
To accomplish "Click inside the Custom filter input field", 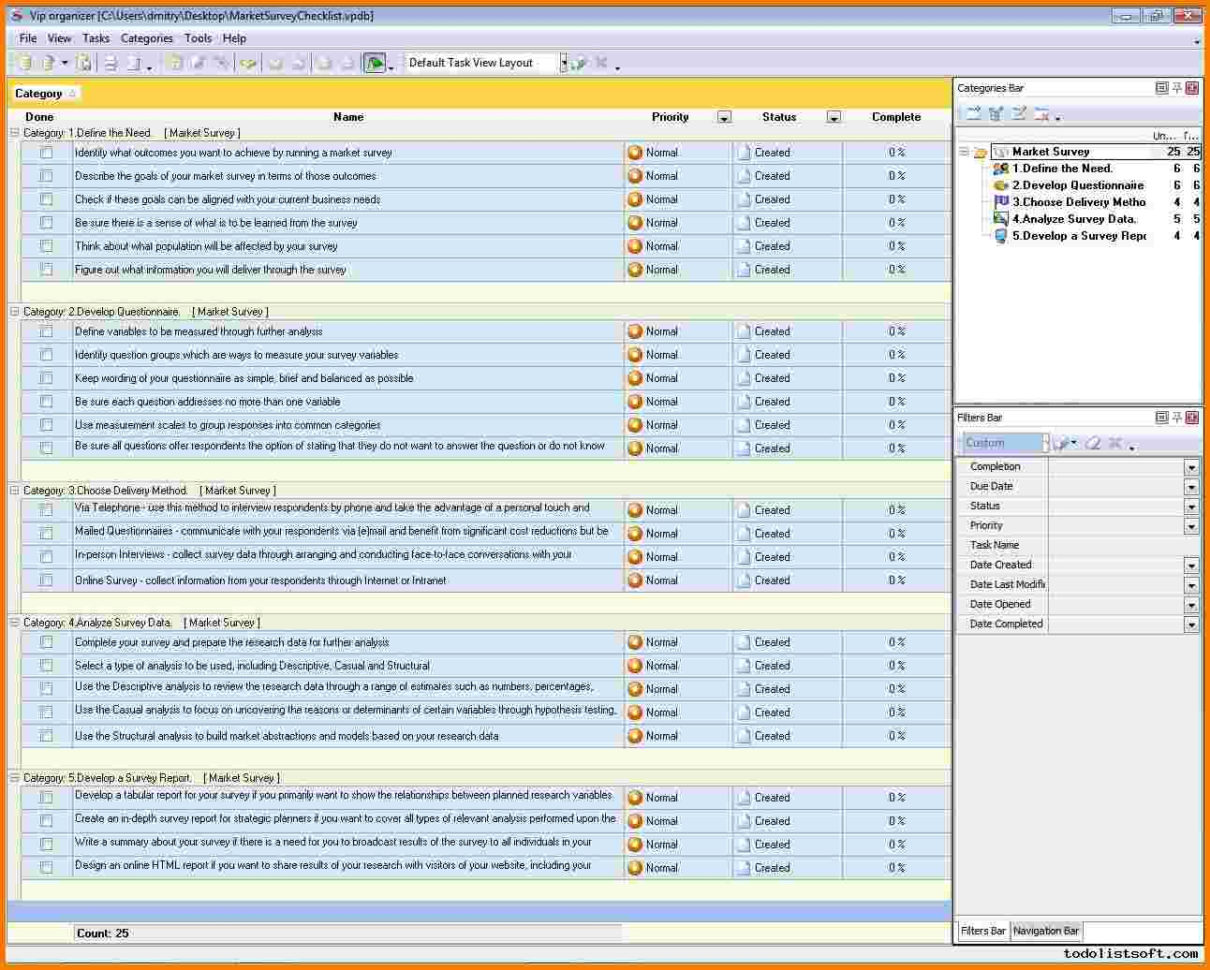I will click(1000, 442).
